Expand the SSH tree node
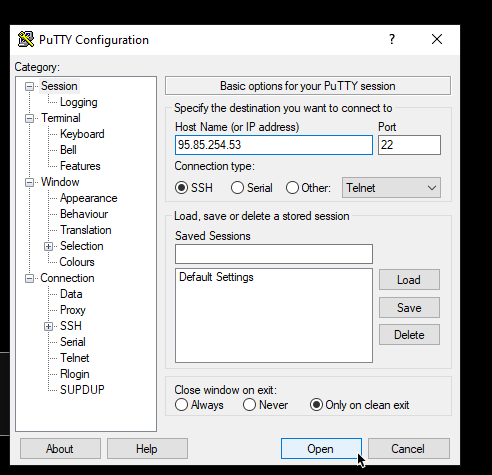The width and height of the screenshot is (492, 475). point(48,326)
